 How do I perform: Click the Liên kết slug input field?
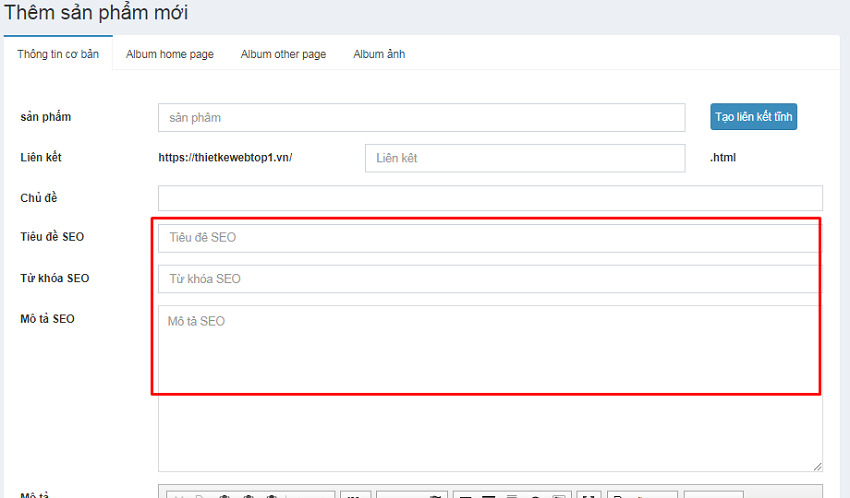(x=524, y=158)
